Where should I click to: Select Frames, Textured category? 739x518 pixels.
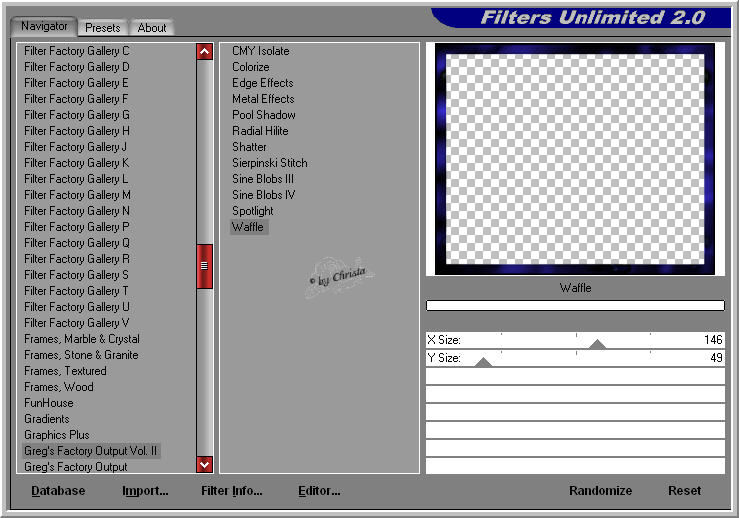click(65, 371)
